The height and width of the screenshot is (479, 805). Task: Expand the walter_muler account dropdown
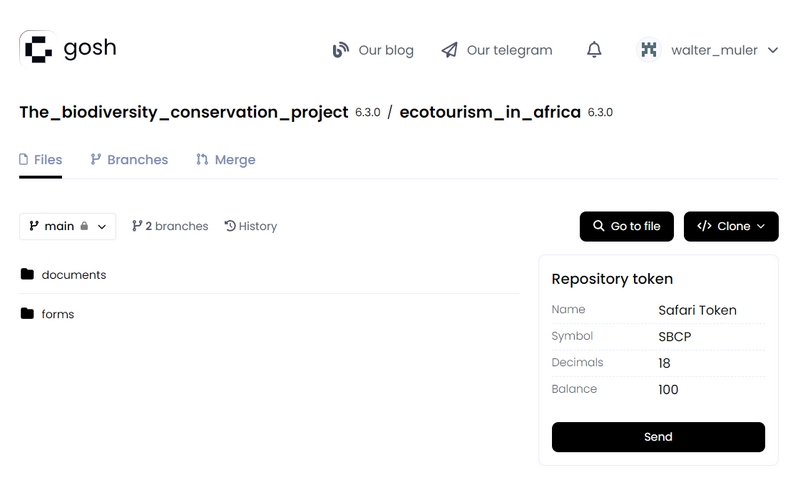click(x=771, y=50)
